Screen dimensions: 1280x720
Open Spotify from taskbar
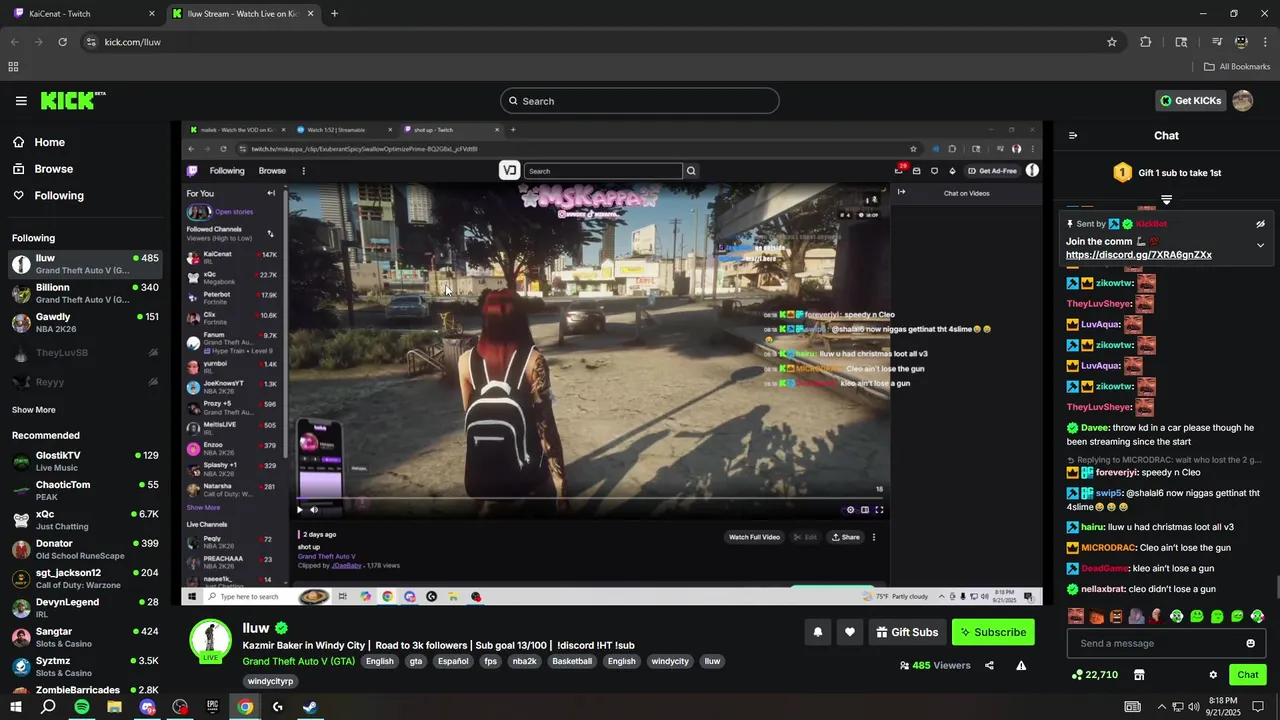tap(82, 707)
